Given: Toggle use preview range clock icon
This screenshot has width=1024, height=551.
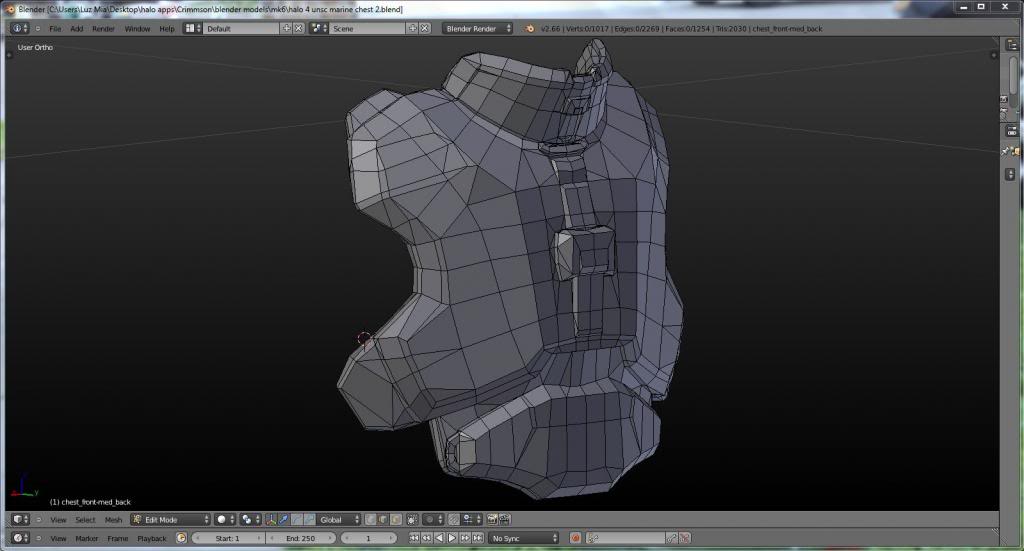Looking at the screenshot, I should click(x=181, y=538).
